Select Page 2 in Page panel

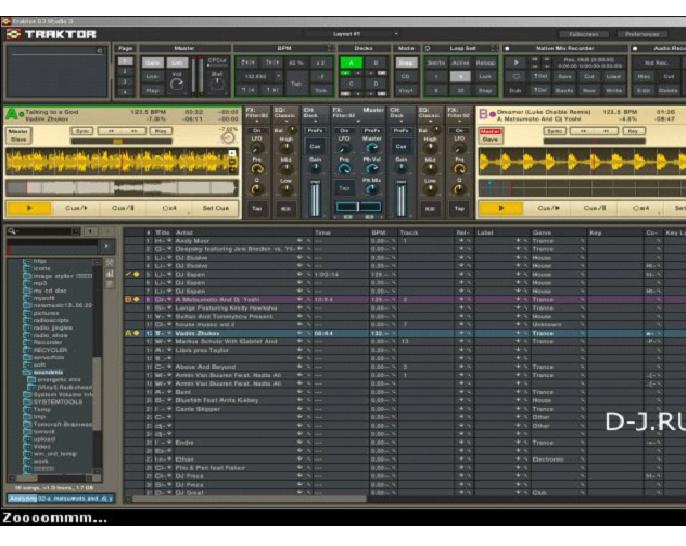point(125,71)
